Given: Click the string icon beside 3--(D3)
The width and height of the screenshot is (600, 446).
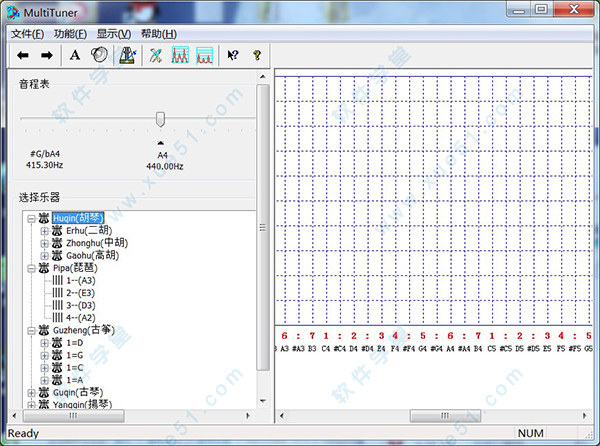Looking at the screenshot, I should click(57, 306).
